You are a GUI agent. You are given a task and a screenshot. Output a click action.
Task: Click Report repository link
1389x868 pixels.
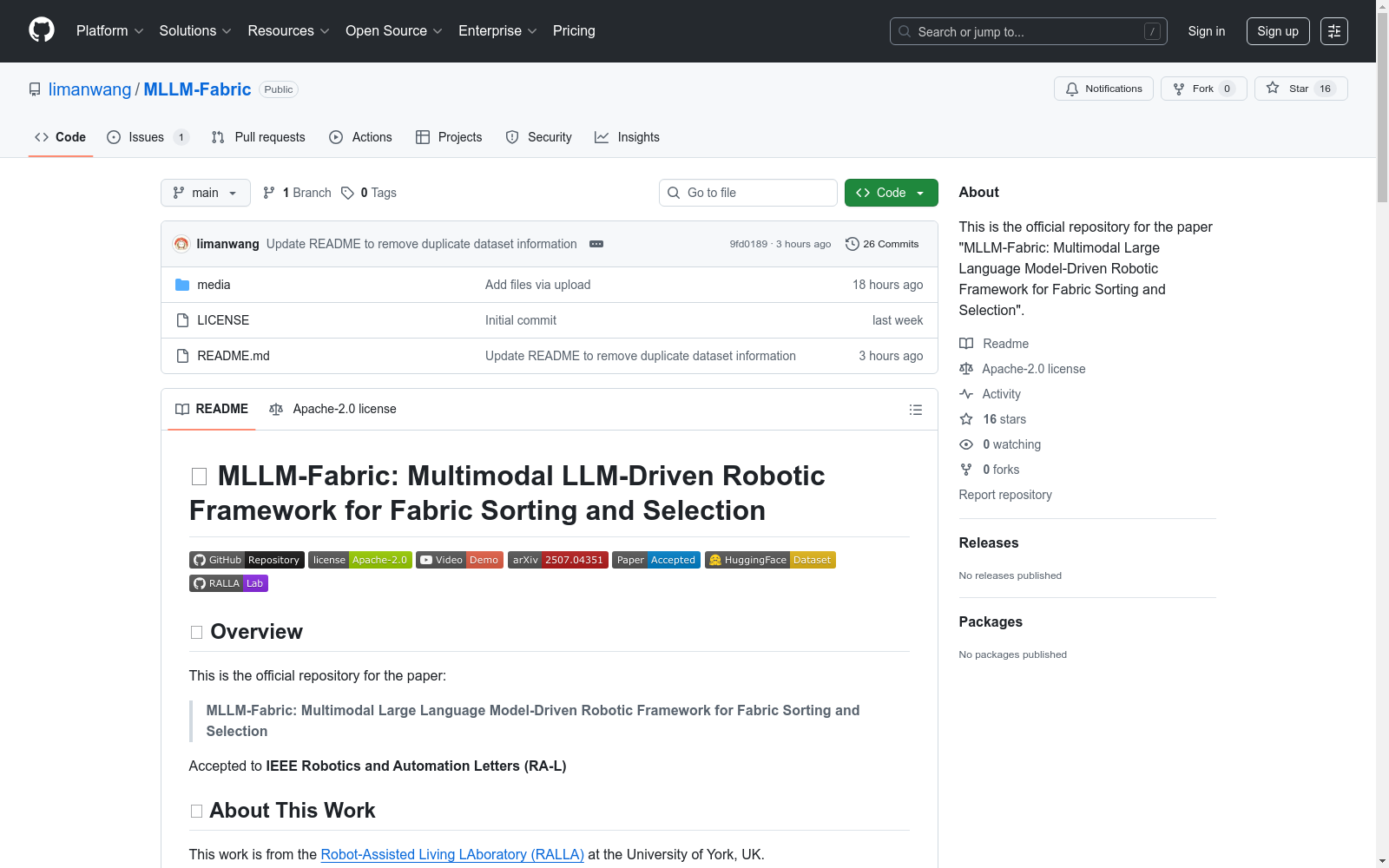[x=1005, y=495]
